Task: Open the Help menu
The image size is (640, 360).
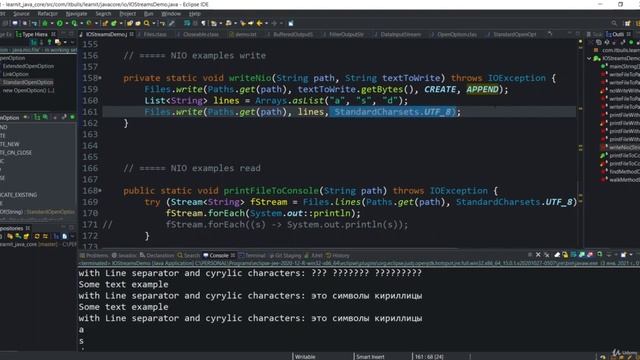Action: pyautogui.click(x=195, y=14)
